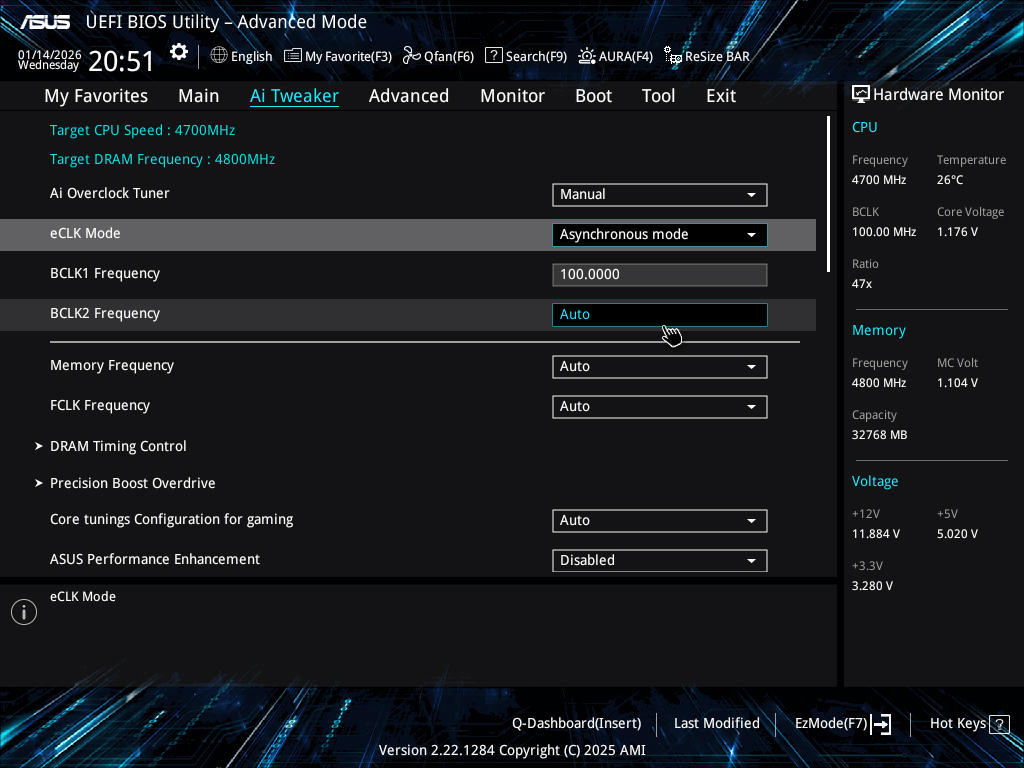Click +12V reading 11.884 V

[876, 534]
